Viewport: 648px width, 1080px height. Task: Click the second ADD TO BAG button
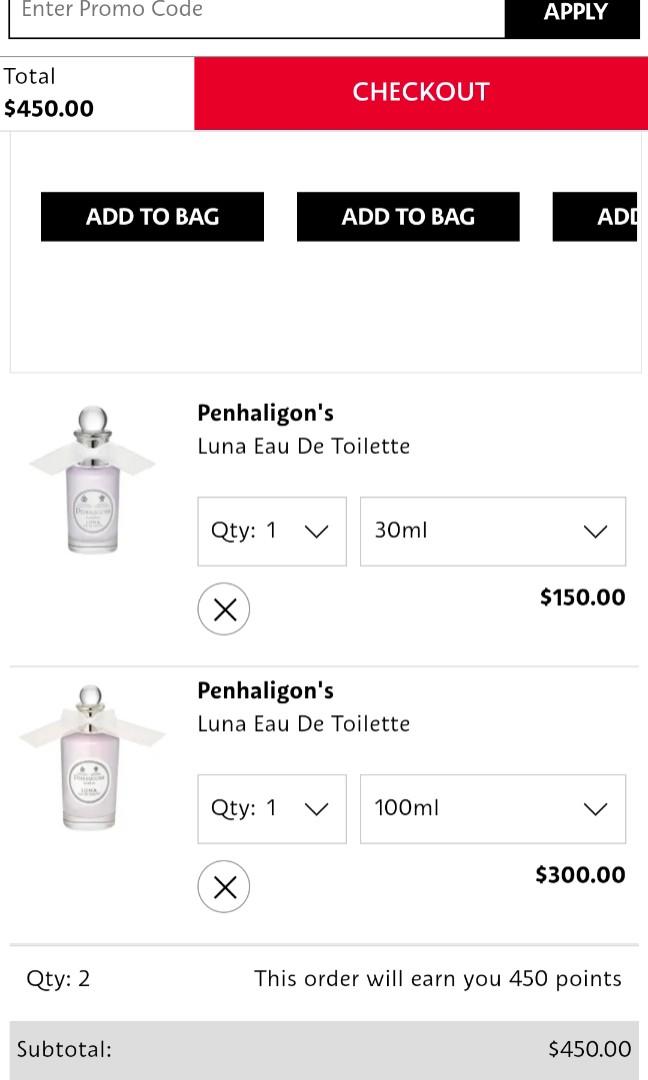[408, 216]
